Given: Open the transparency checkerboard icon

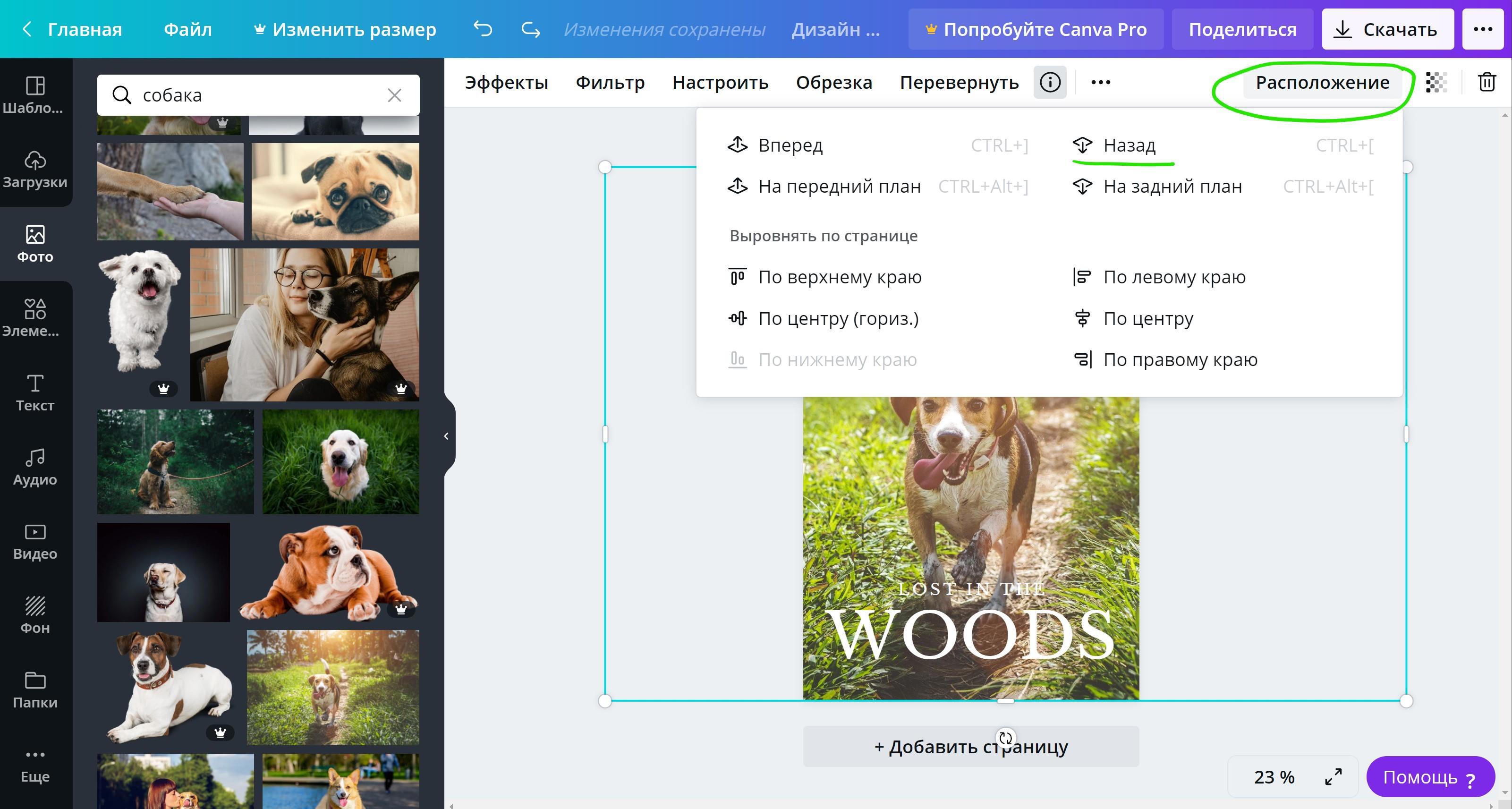Looking at the screenshot, I should pos(1436,82).
